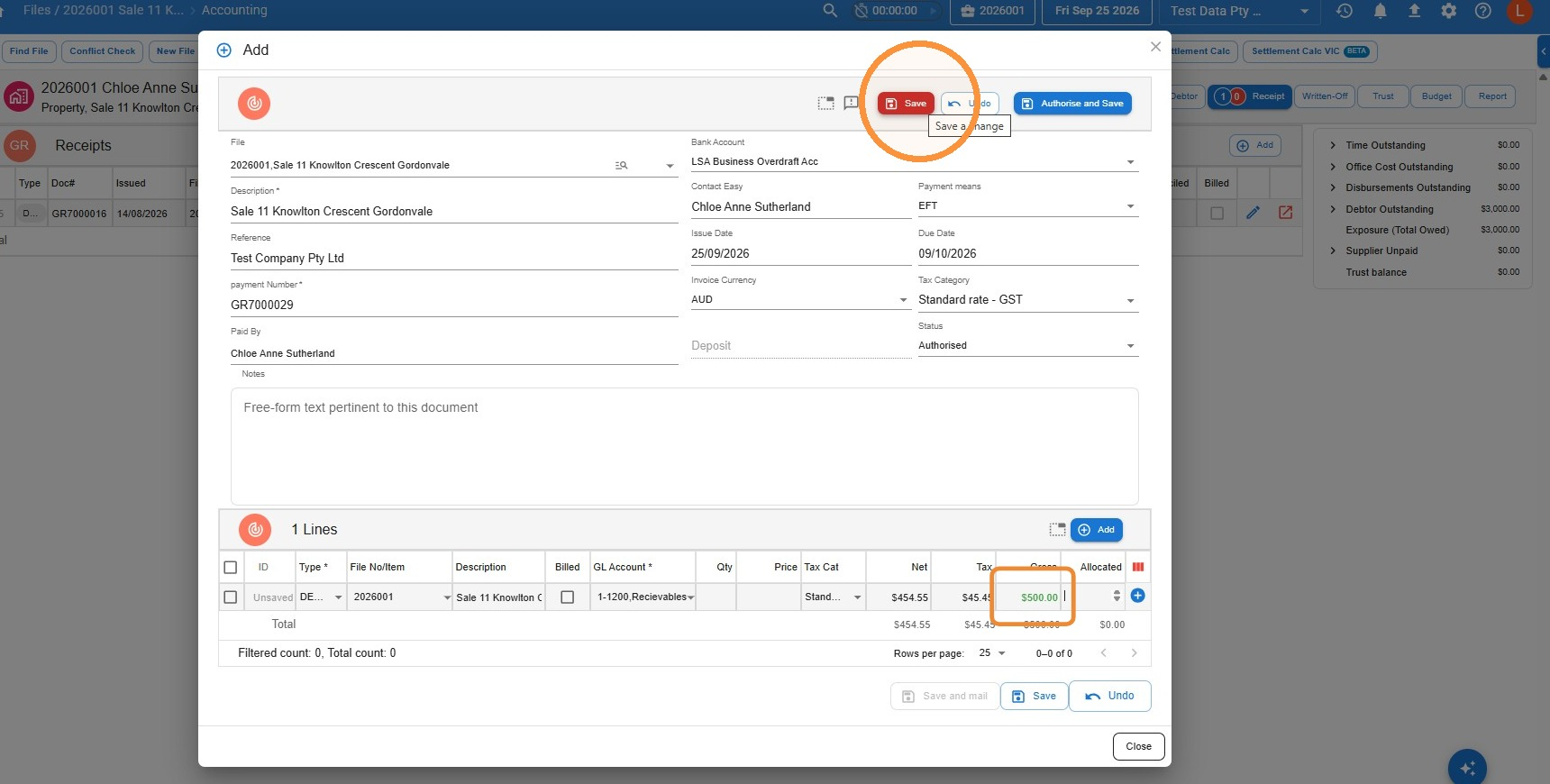Edit receipt GR7000016 with pencil icon
The width and height of the screenshot is (1550, 784).
coord(1253,213)
